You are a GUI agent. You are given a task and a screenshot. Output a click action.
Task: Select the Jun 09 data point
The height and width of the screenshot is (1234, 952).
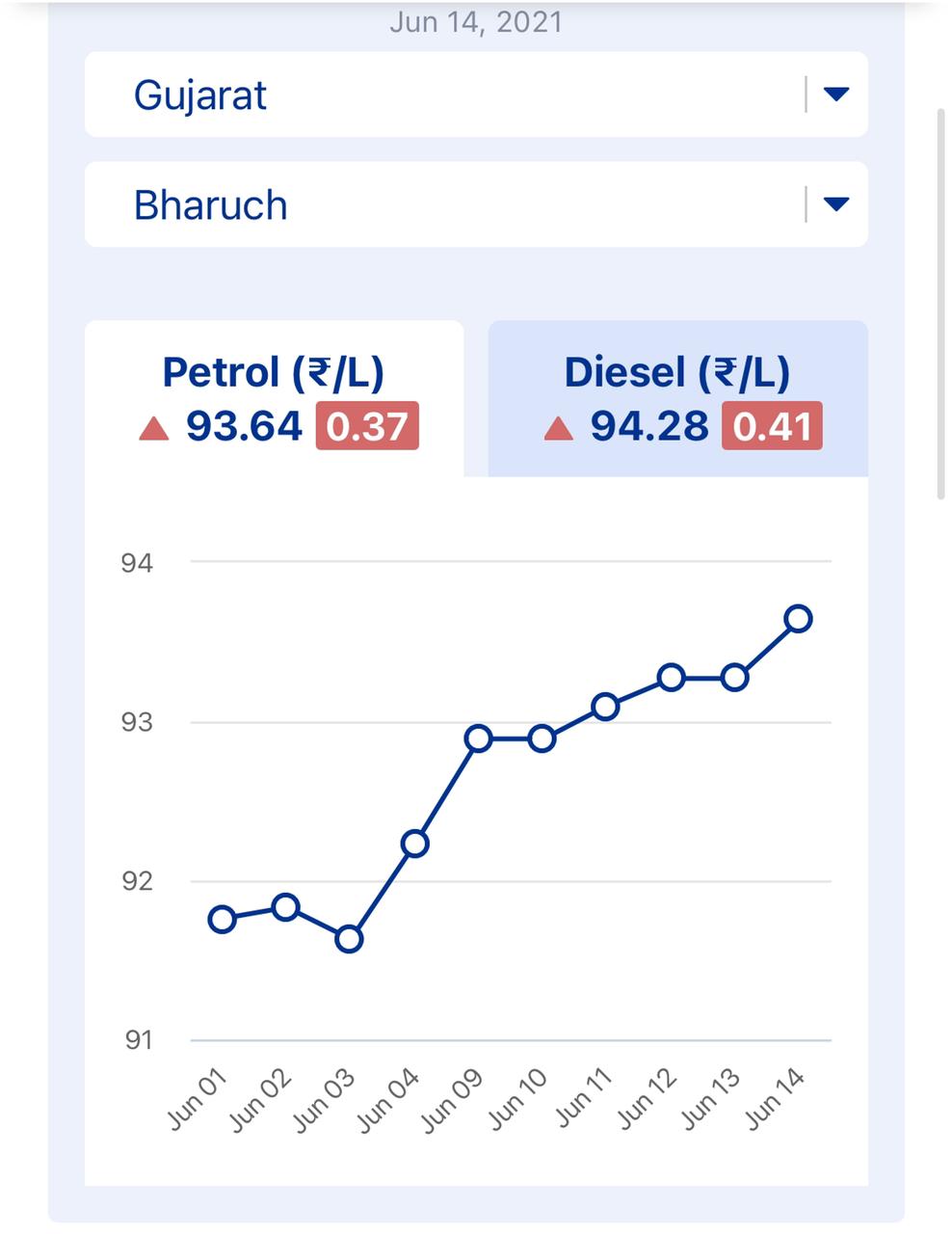click(479, 739)
